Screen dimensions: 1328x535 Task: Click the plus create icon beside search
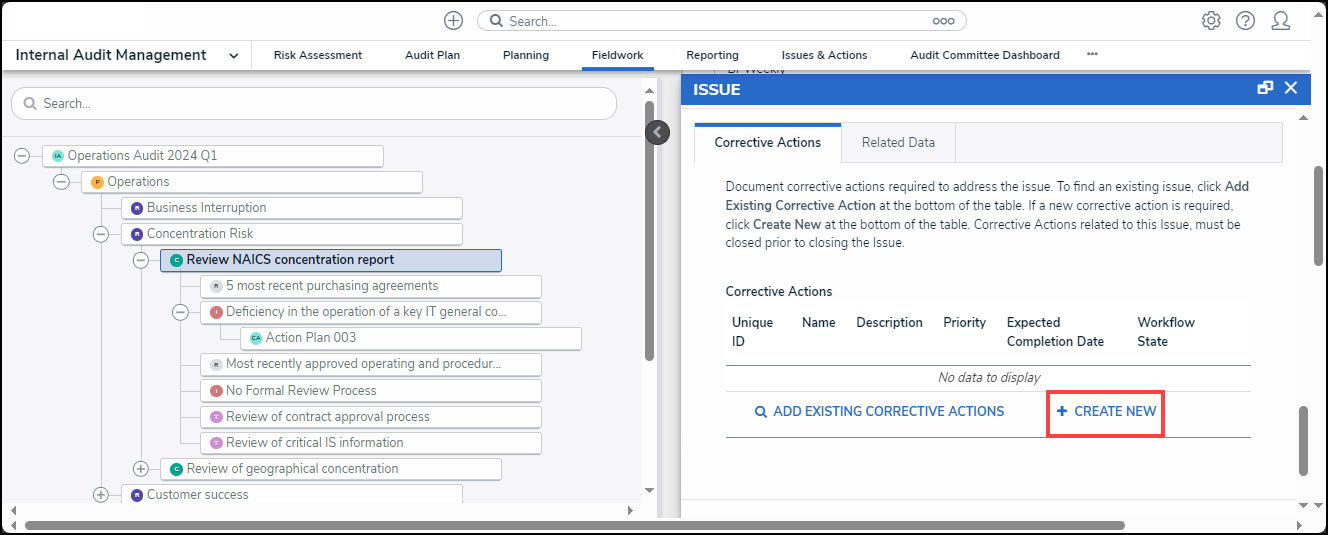[x=454, y=21]
